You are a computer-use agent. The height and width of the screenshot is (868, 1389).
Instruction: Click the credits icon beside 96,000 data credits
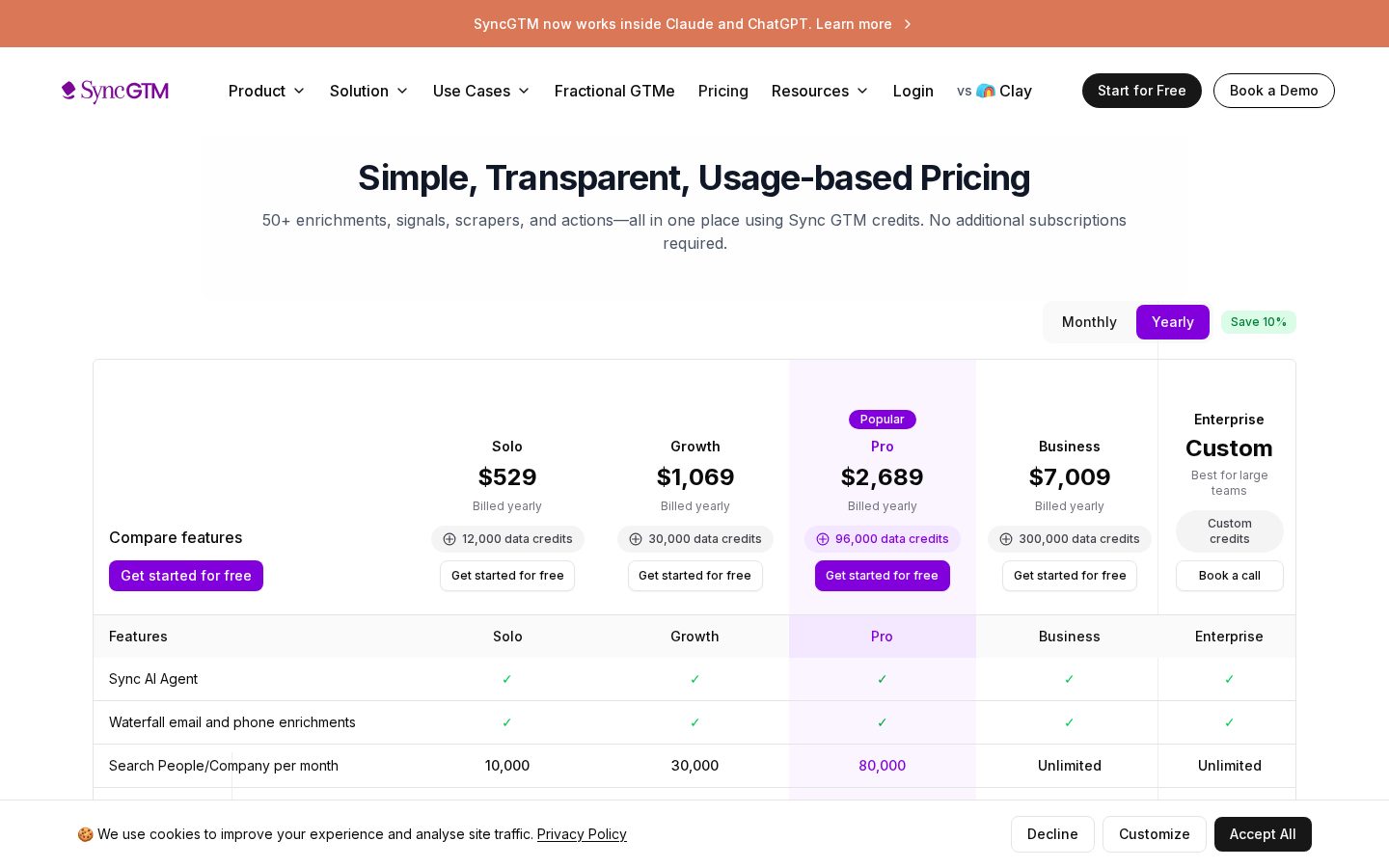(x=823, y=539)
